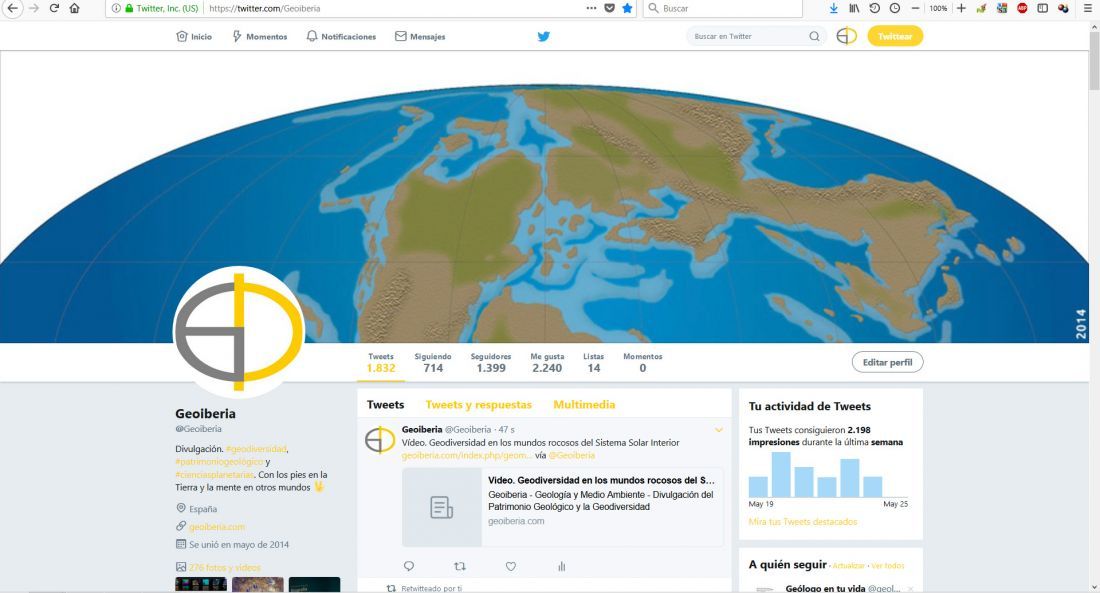The width and height of the screenshot is (1100, 593).
Task: Expand the tweet options chevron
Action: 718,429
